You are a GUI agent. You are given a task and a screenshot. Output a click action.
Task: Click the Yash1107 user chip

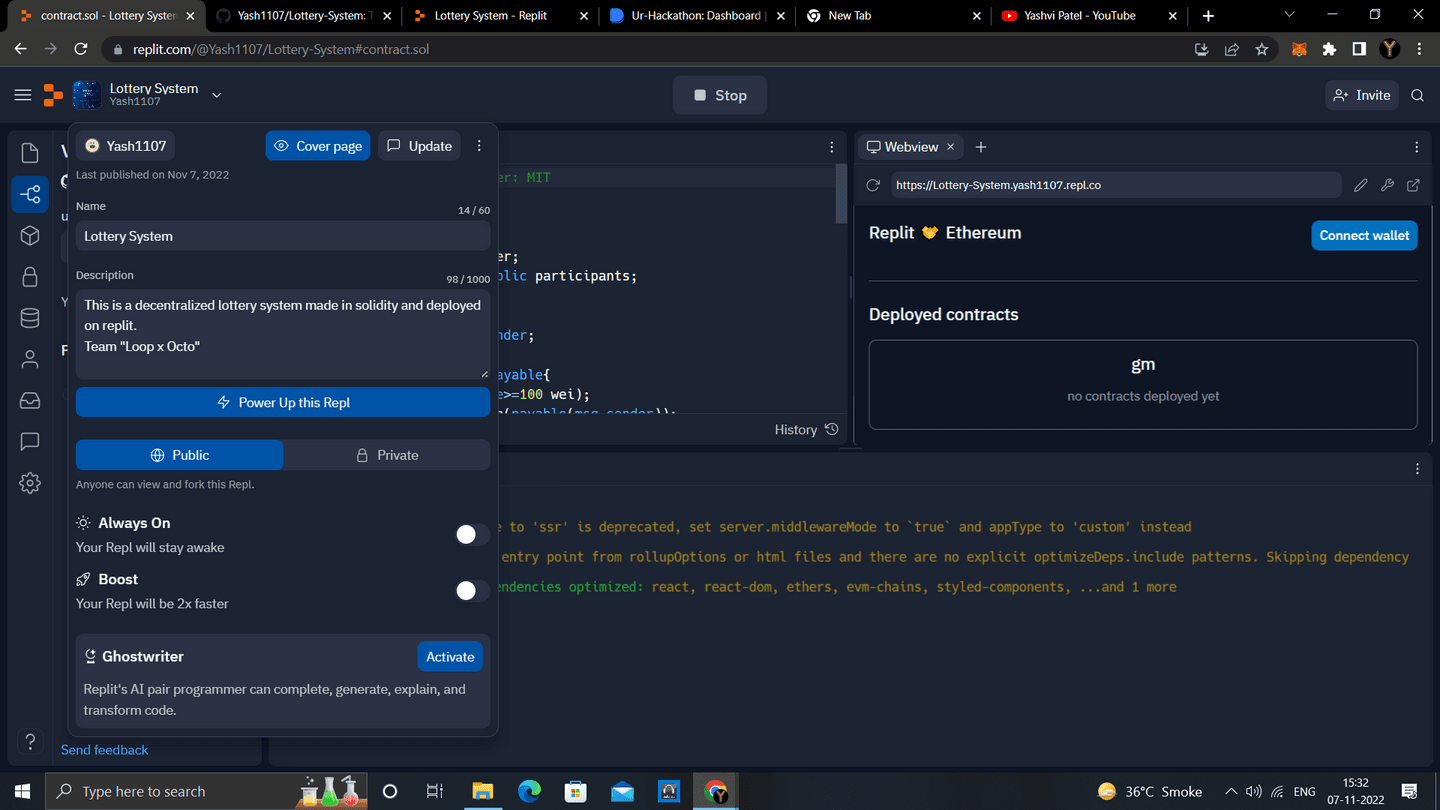point(126,146)
